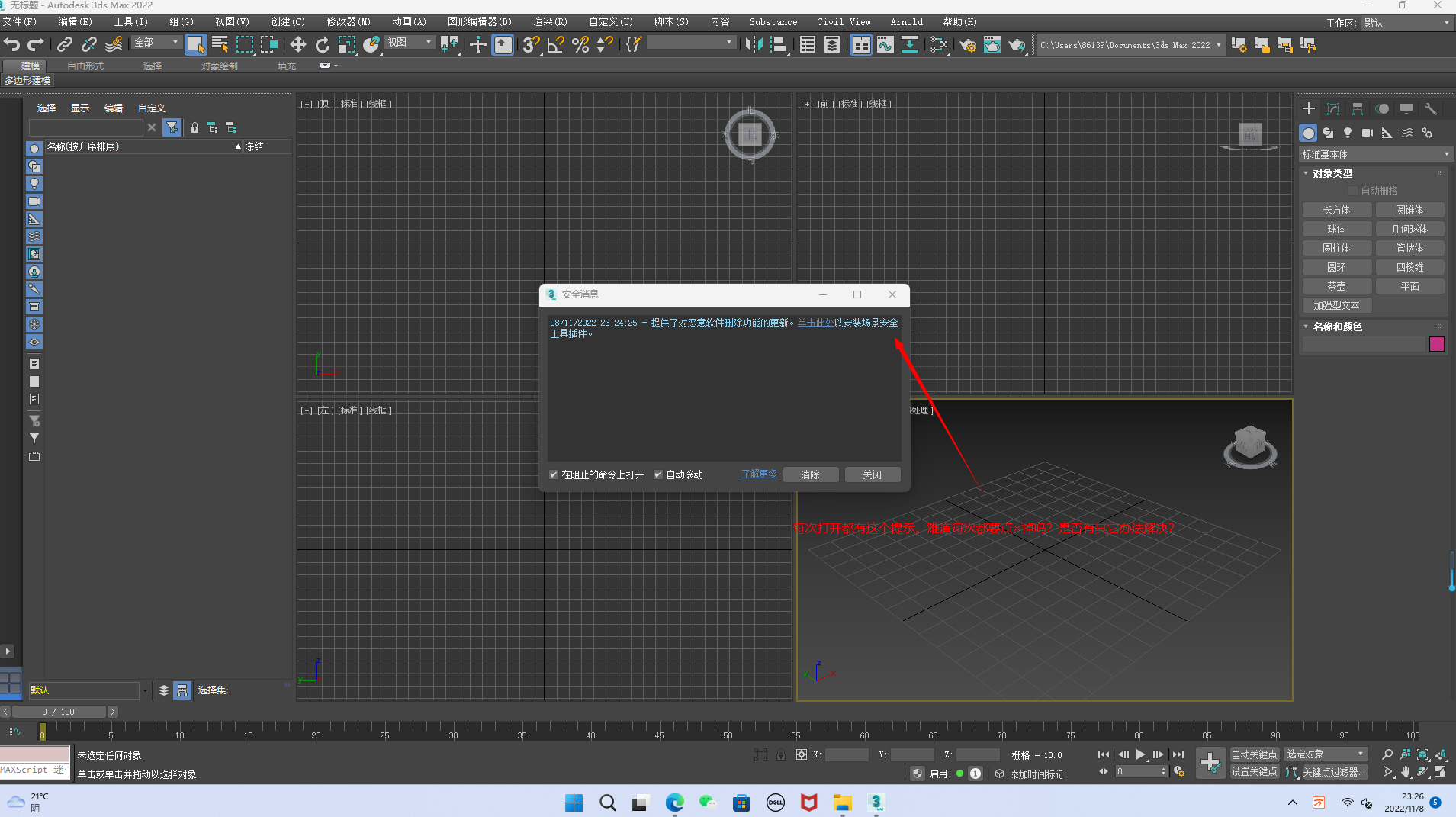Open the Curve Editor icon
Viewport: 1456px width, 817px height.
885,45
